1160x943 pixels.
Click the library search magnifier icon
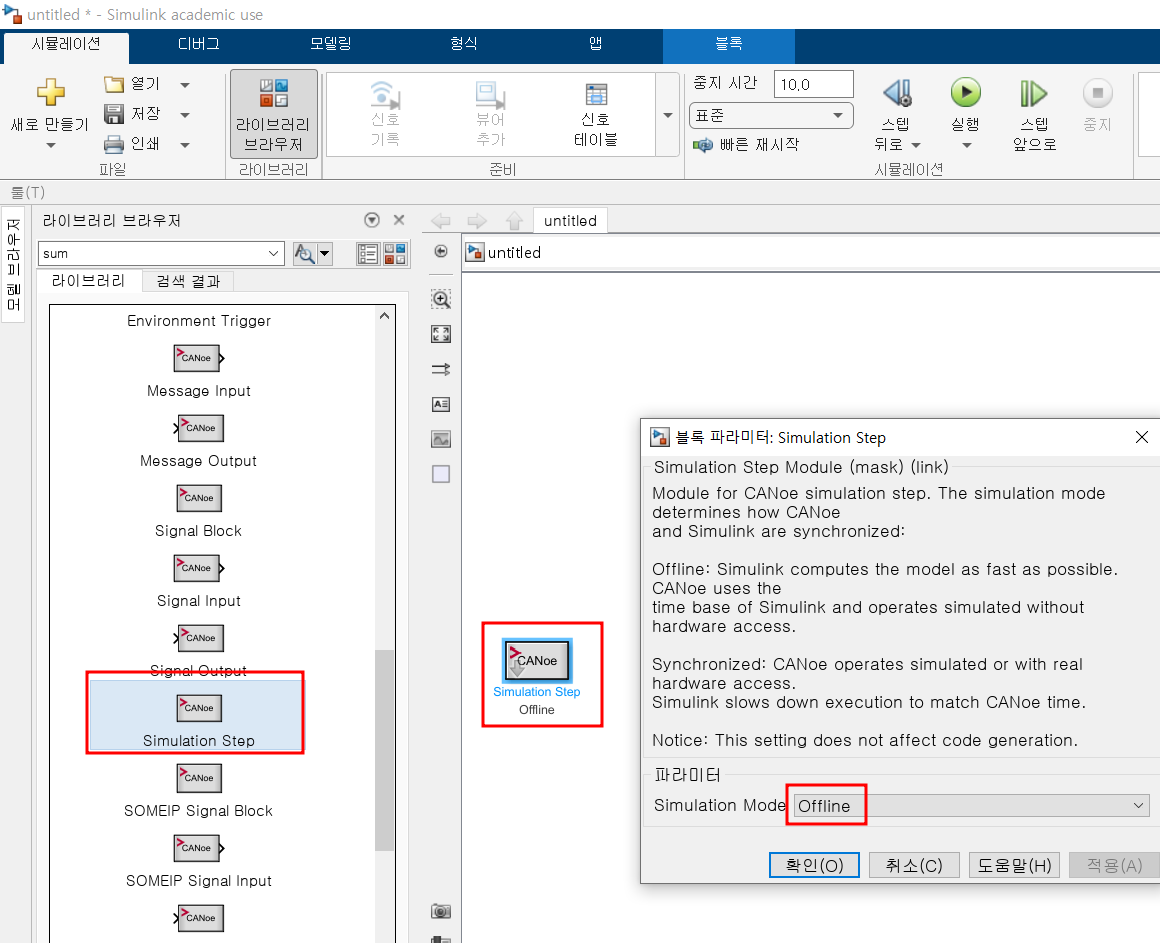[304, 254]
